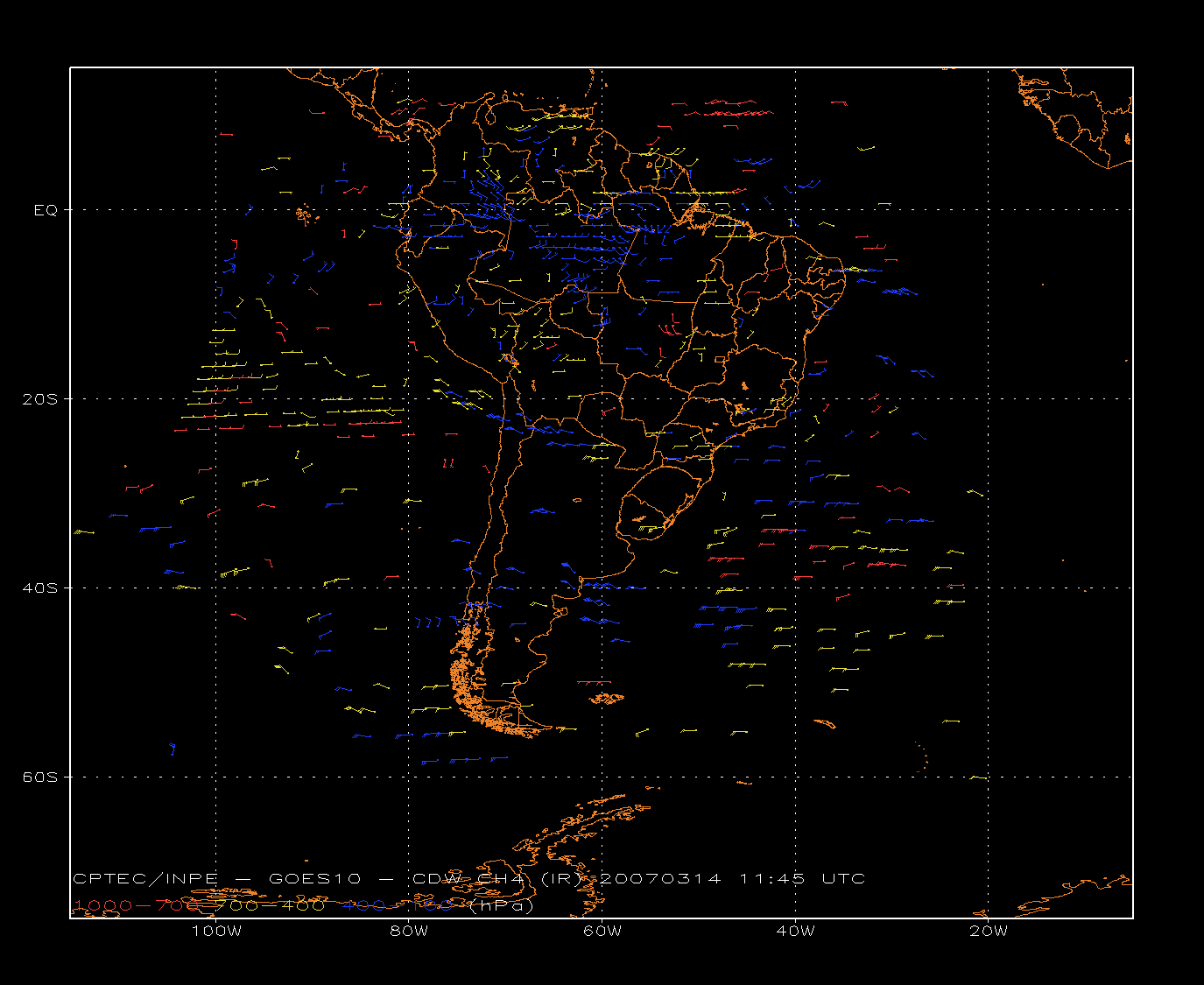Viewport: 1204px width, 985px height.
Task: Click the "11:45 UTC" time text
Action: [x=803, y=878]
